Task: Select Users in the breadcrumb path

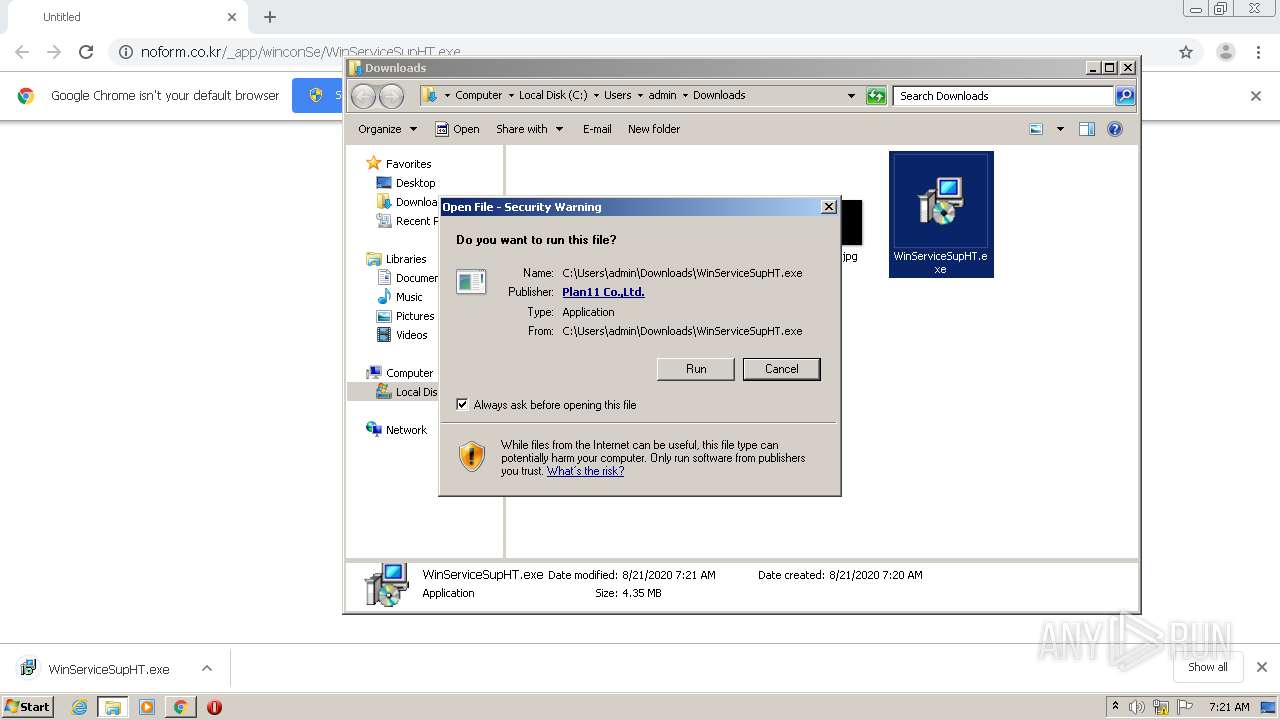Action: pyautogui.click(x=617, y=96)
